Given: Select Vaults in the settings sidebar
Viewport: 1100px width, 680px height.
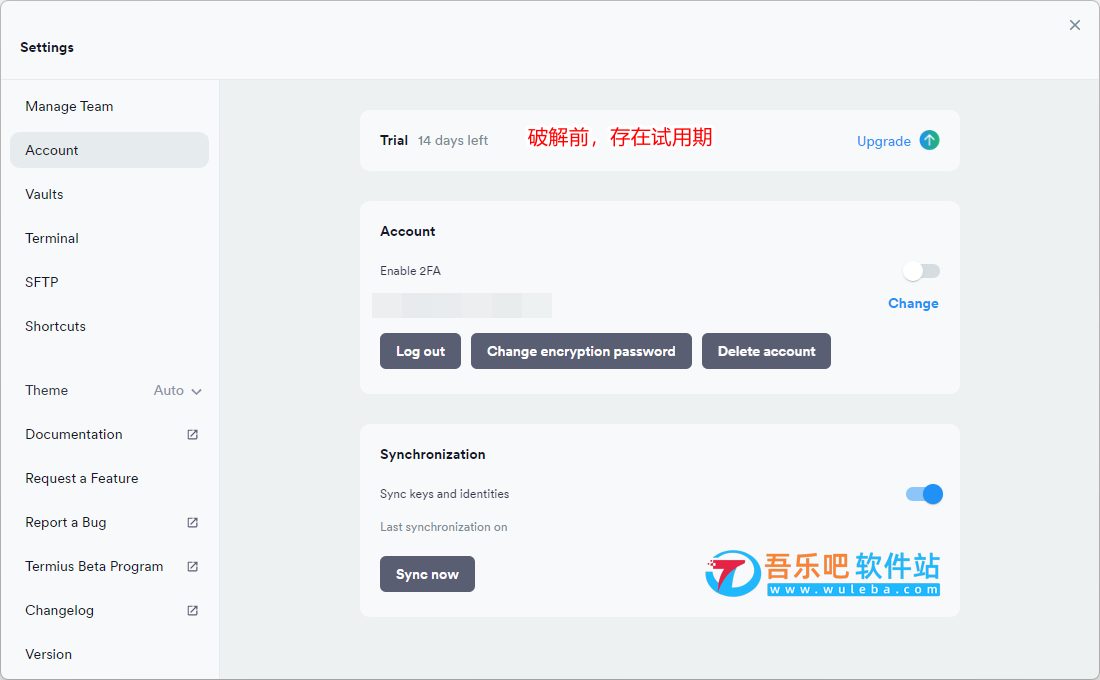Looking at the screenshot, I should click(44, 194).
